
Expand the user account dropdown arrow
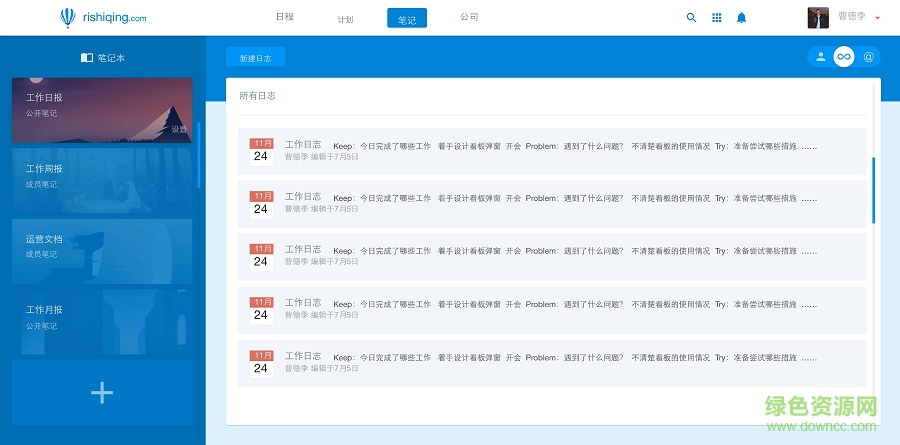877,18
